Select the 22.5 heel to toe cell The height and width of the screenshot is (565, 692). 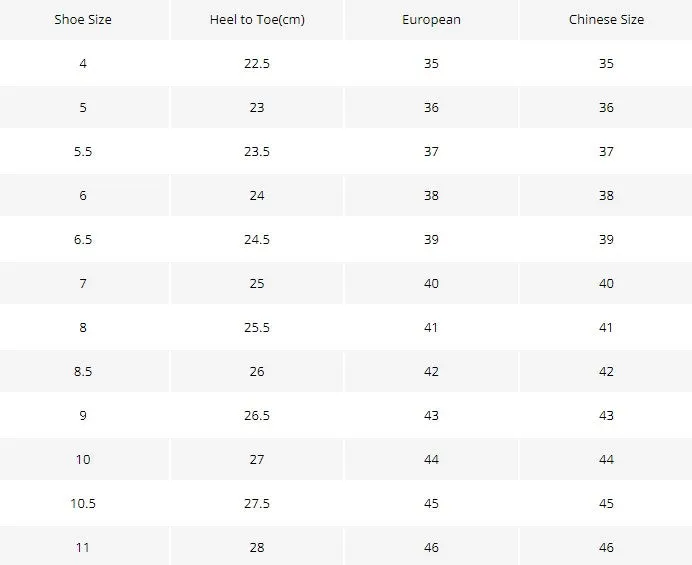coord(257,64)
